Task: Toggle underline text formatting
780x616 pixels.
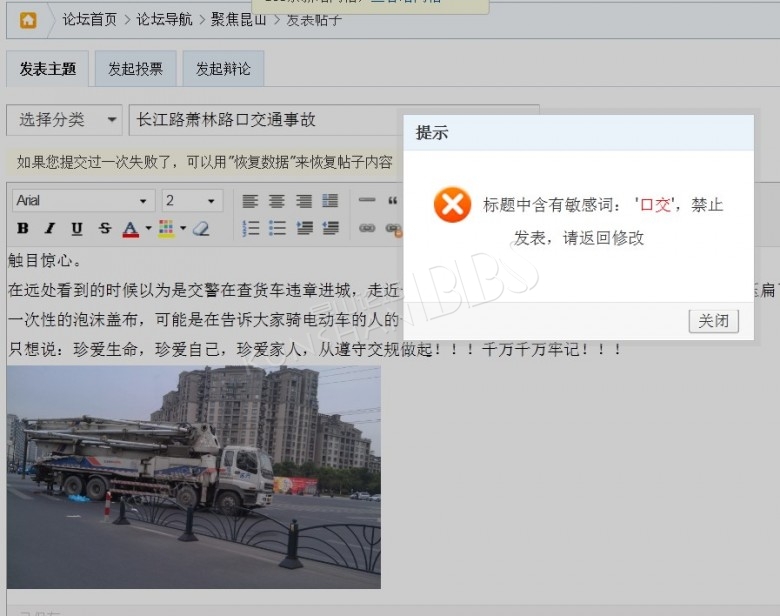Action: coord(76,229)
